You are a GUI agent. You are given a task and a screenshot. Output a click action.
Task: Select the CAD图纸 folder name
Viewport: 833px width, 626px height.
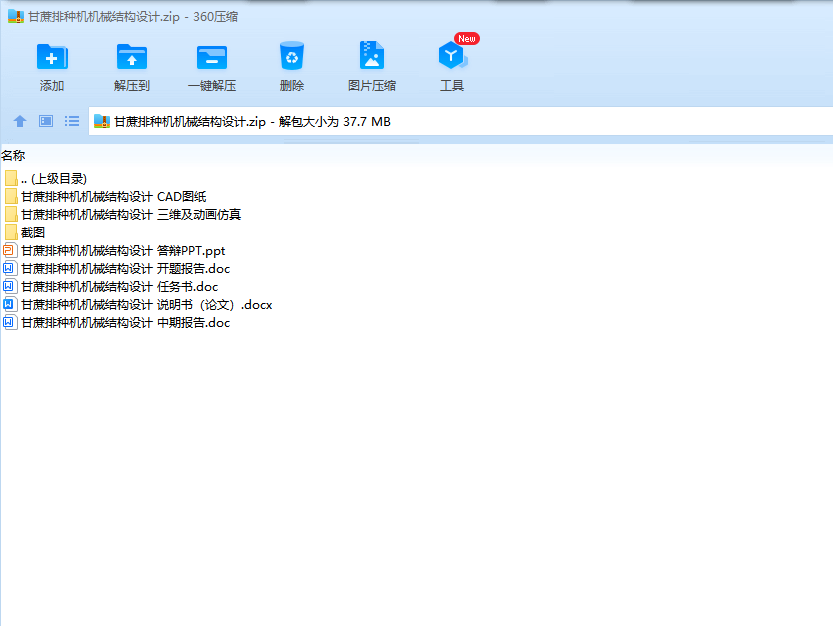point(113,197)
